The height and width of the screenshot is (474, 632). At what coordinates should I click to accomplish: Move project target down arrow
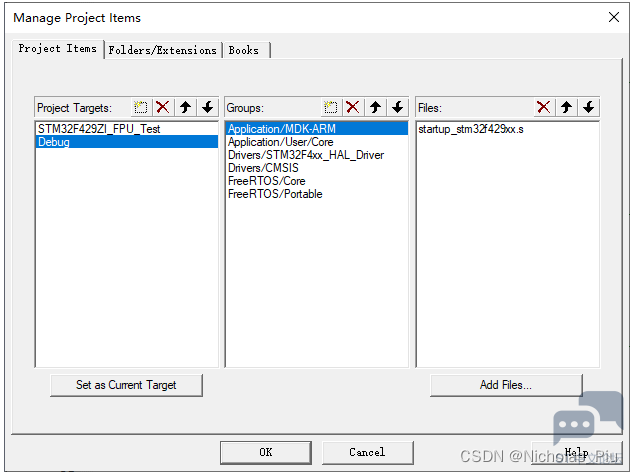tap(207, 107)
